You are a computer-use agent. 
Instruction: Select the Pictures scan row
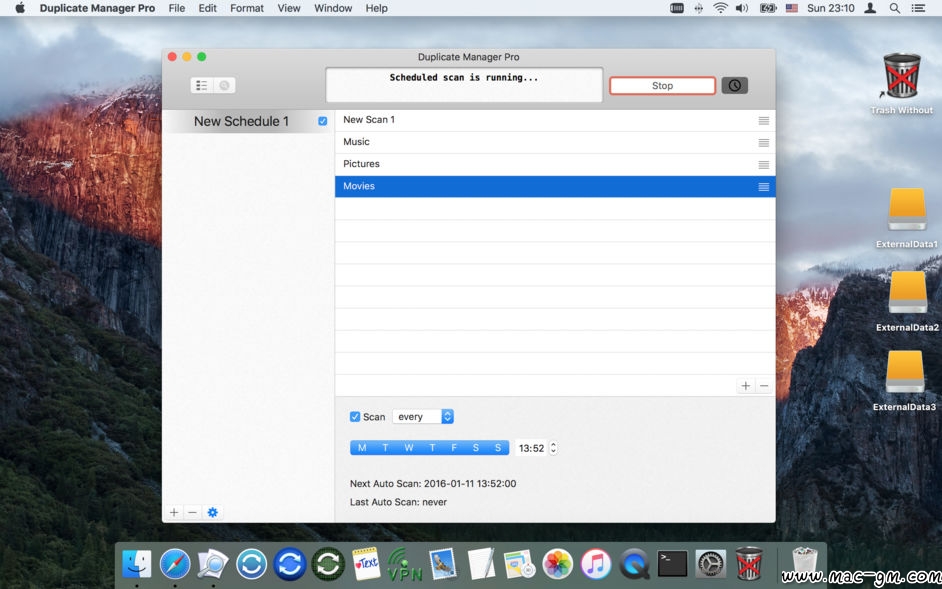pos(555,164)
